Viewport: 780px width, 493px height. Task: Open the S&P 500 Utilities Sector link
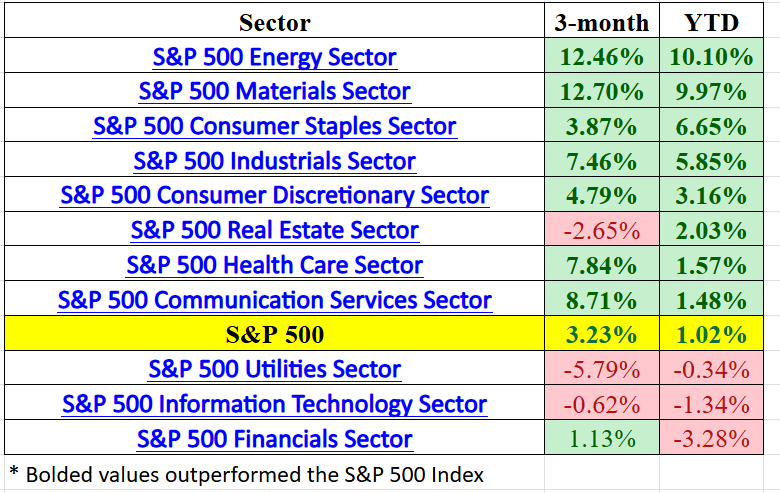pos(275,369)
